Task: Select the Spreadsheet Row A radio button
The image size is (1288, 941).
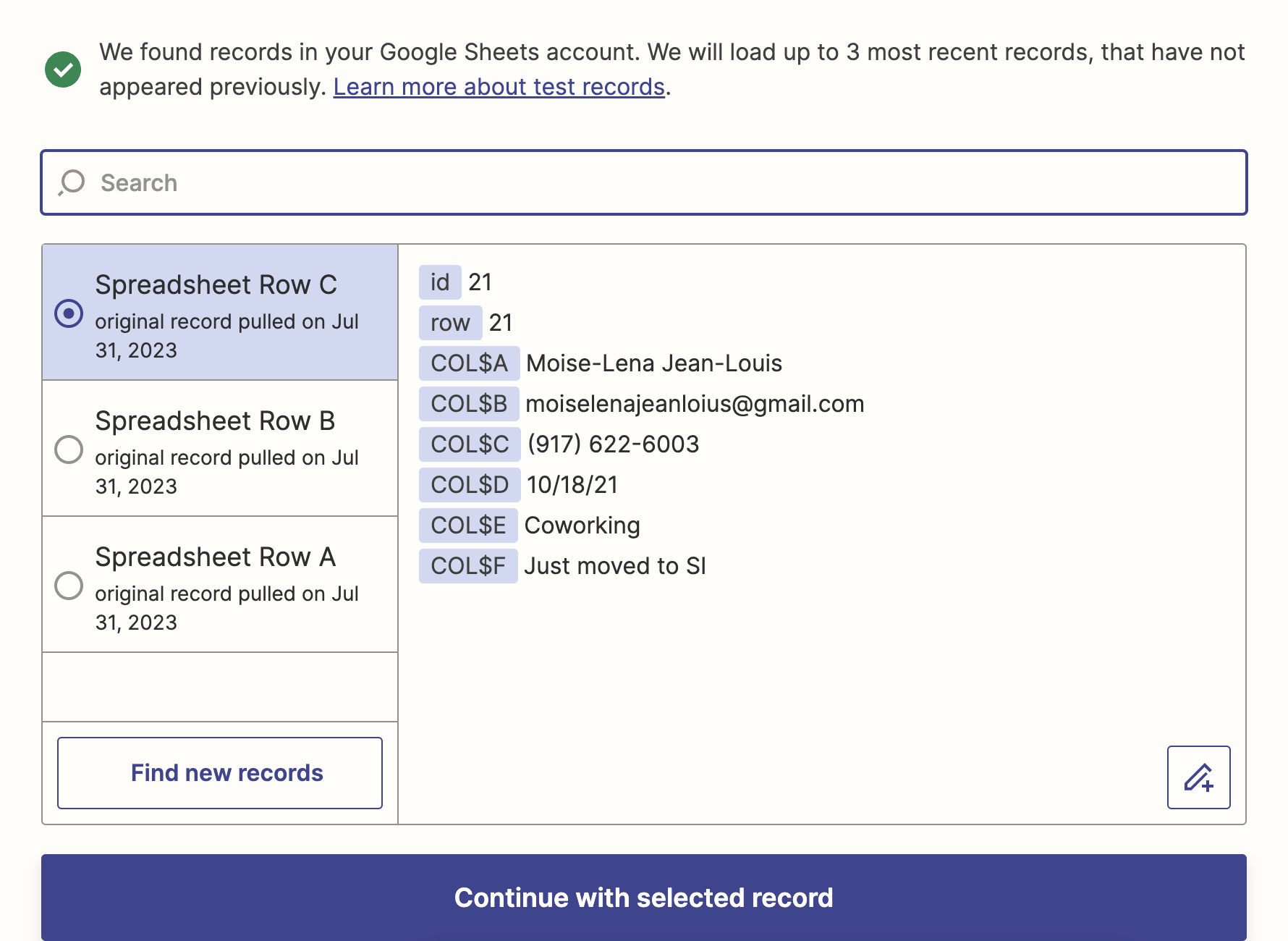Action: click(69, 586)
